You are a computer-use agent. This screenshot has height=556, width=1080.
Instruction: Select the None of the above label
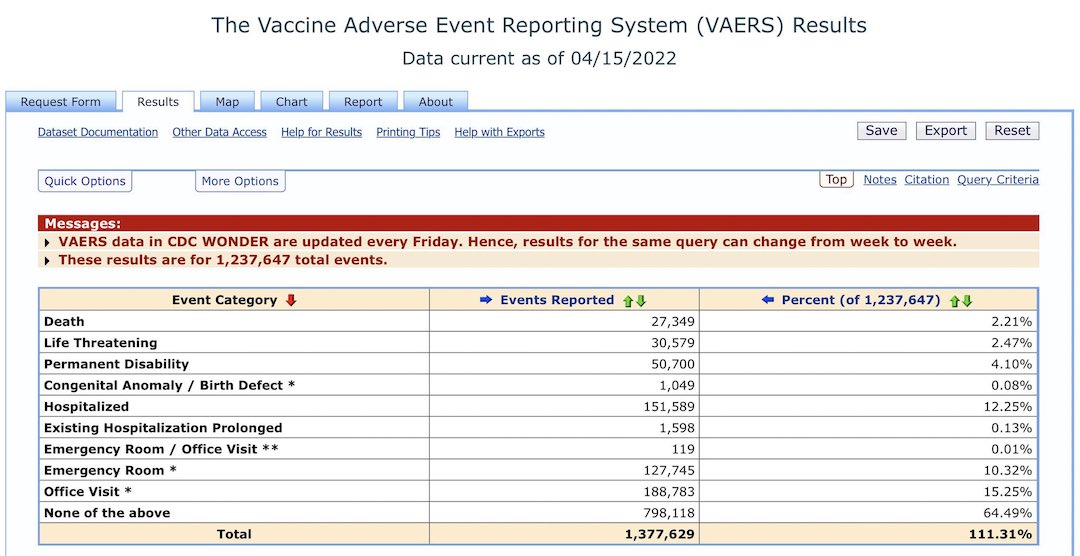(107, 513)
